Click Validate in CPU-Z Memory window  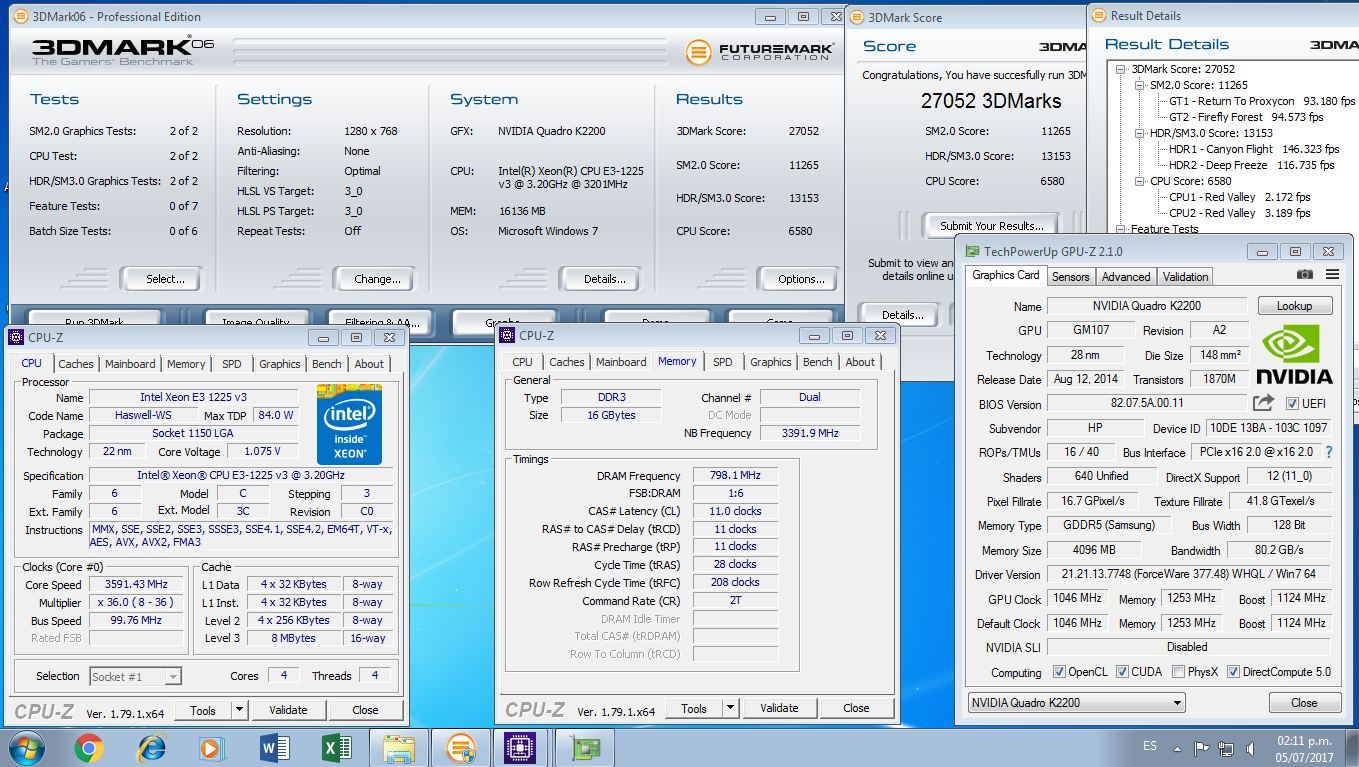pyautogui.click(x=779, y=708)
